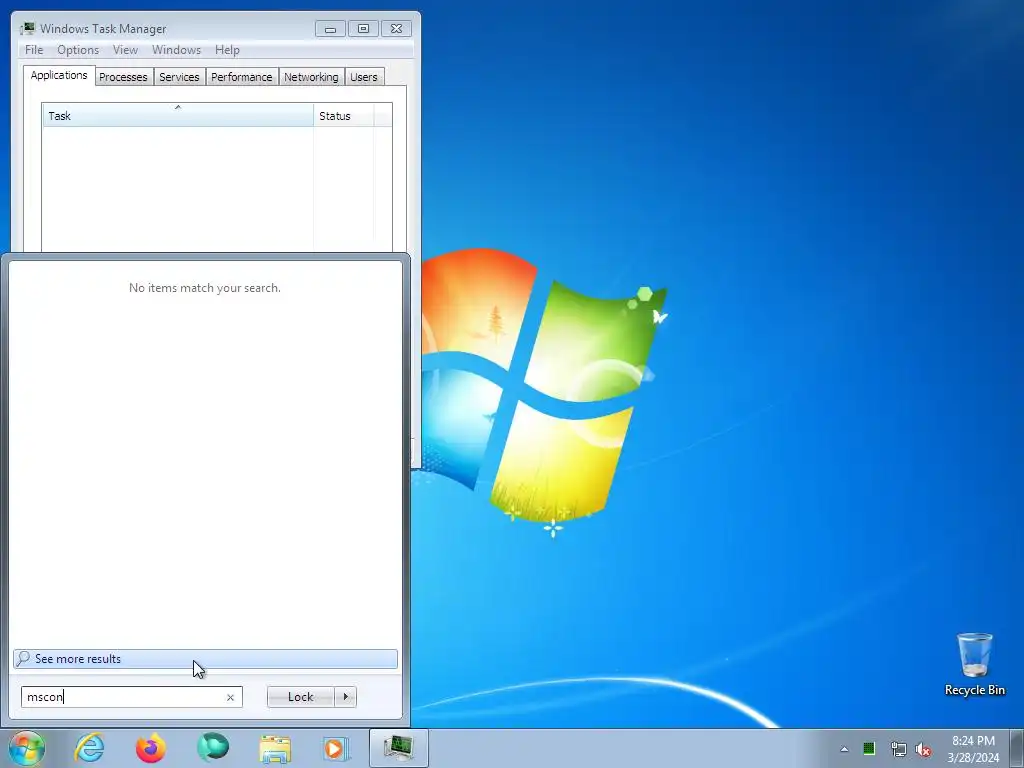Open the Help menu in Task Manager
This screenshot has width=1024, height=768.
click(227, 50)
